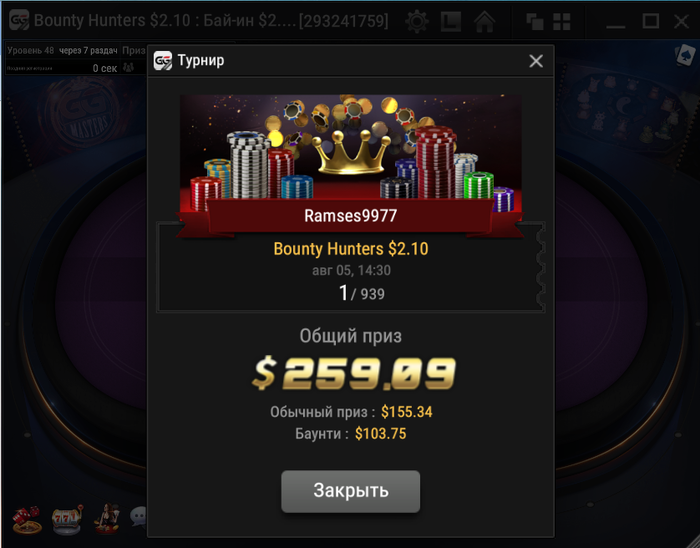Open the roulette and dice casino games icon
Screen dimensions: 700x548
27,519
